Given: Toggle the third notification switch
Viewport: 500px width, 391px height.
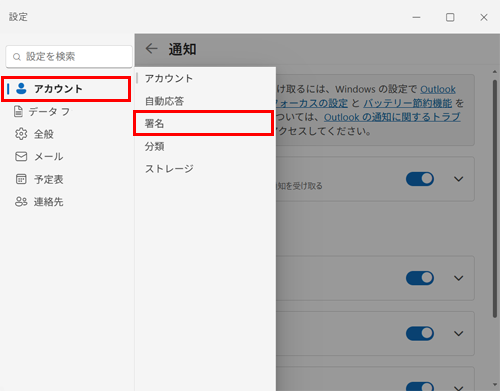Looking at the screenshot, I should click(420, 333).
